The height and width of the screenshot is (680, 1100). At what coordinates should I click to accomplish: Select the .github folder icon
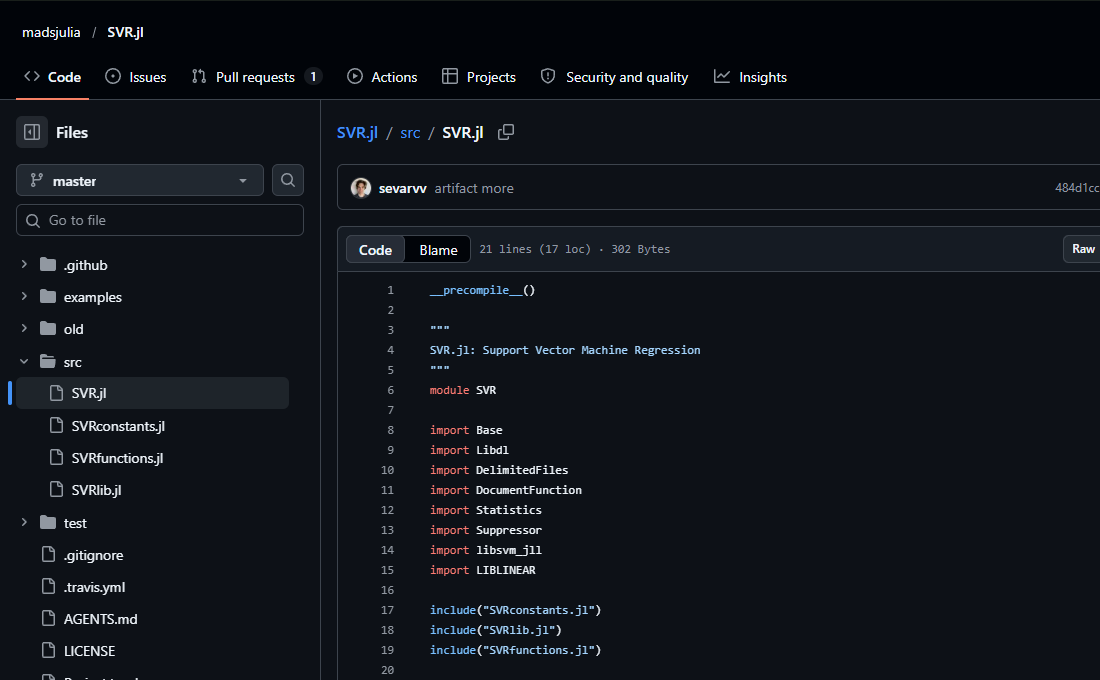pyautogui.click(x=48, y=265)
